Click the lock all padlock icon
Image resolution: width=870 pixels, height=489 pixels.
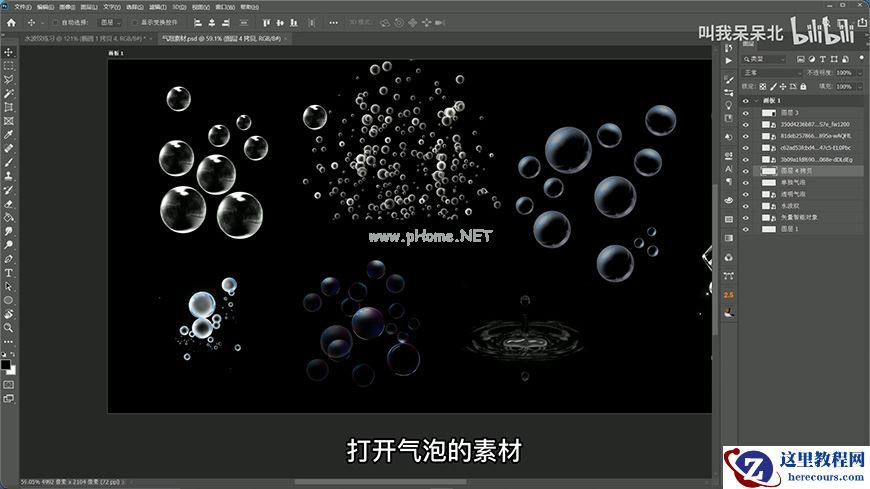[803, 87]
